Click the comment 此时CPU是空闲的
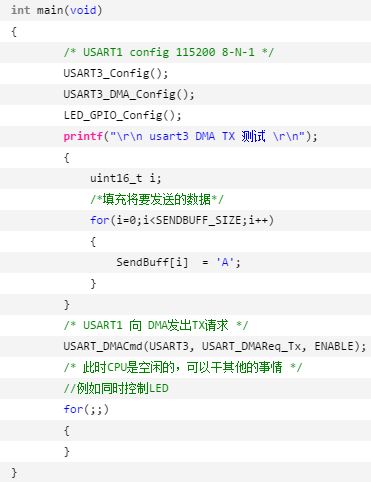 [x=183, y=367]
